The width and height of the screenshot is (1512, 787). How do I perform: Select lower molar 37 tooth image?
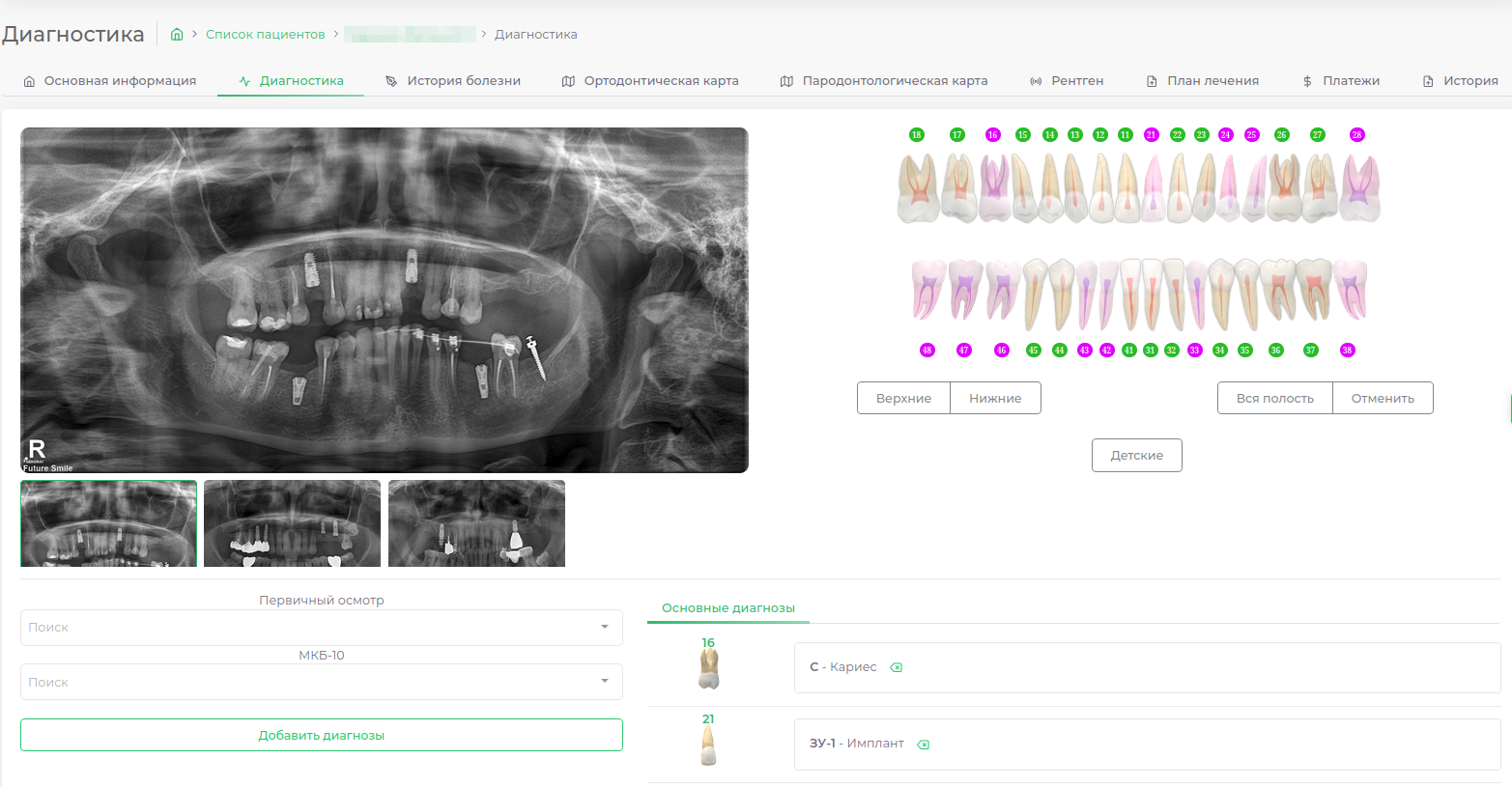1314,290
